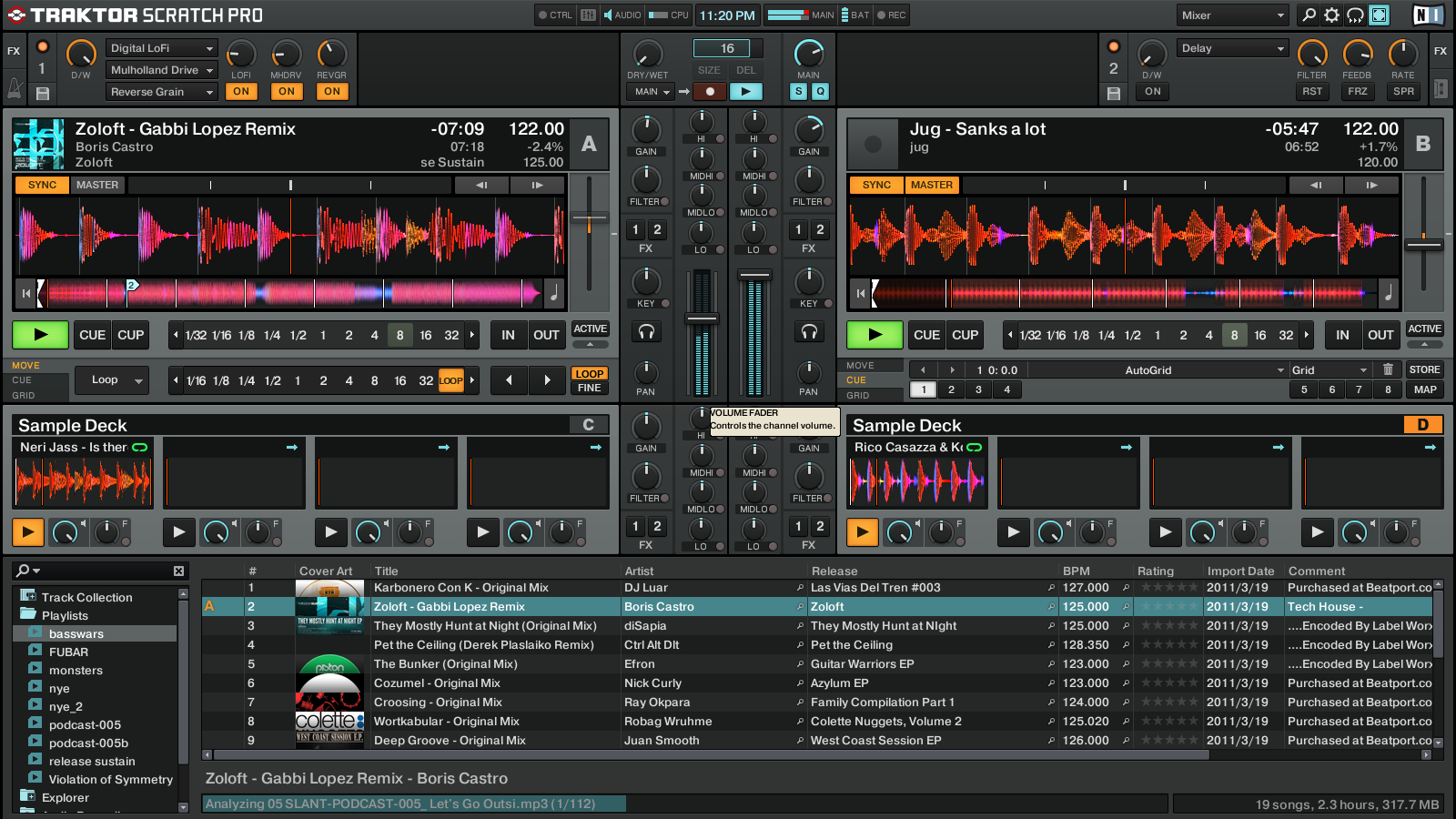The height and width of the screenshot is (819, 1456).
Task: Delete cue point with the trash icon in Deck B
Action: point(1388,369)
